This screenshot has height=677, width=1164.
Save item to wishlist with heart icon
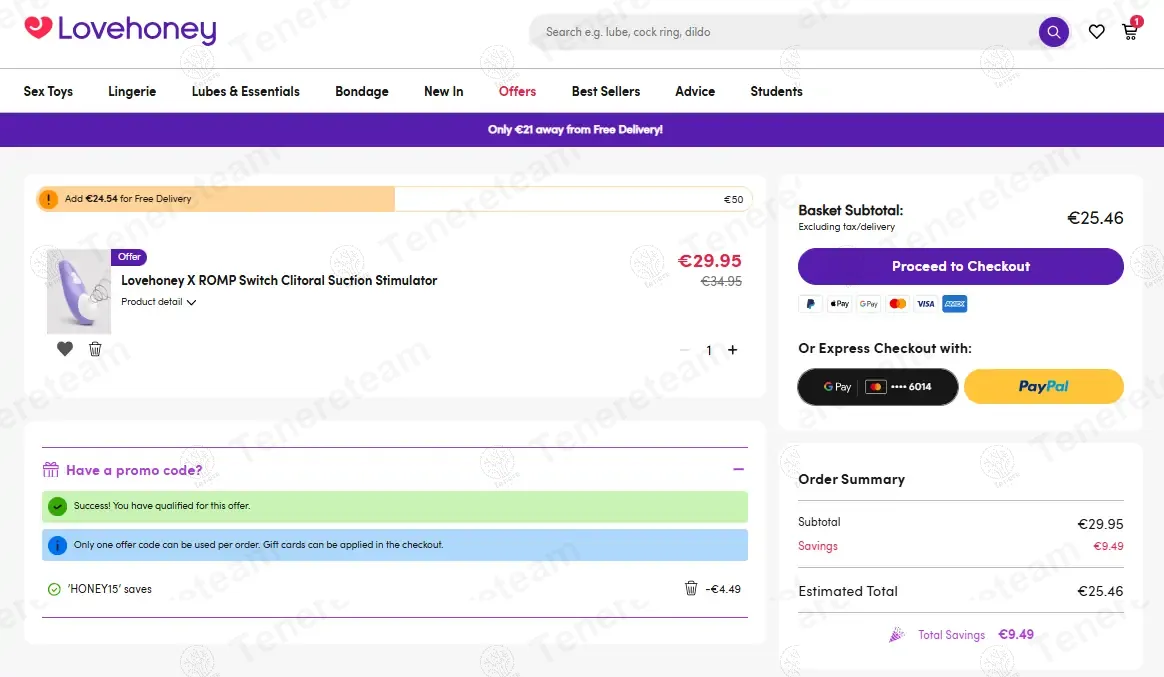[65, 349]
